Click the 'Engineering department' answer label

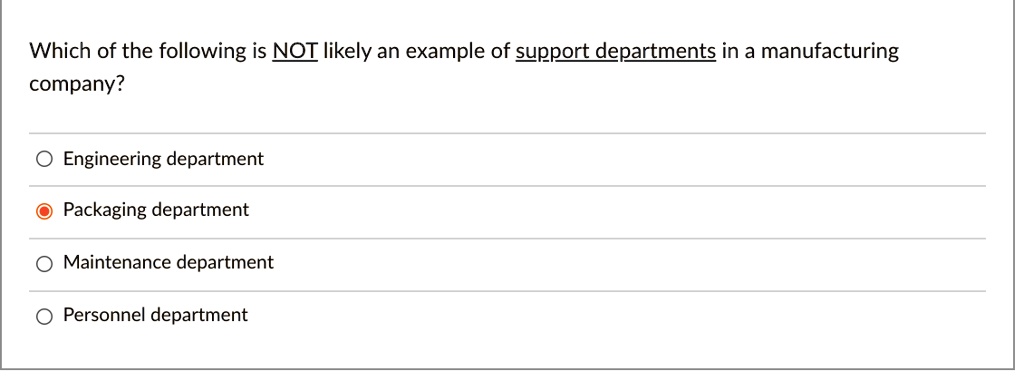coord(163,159)
